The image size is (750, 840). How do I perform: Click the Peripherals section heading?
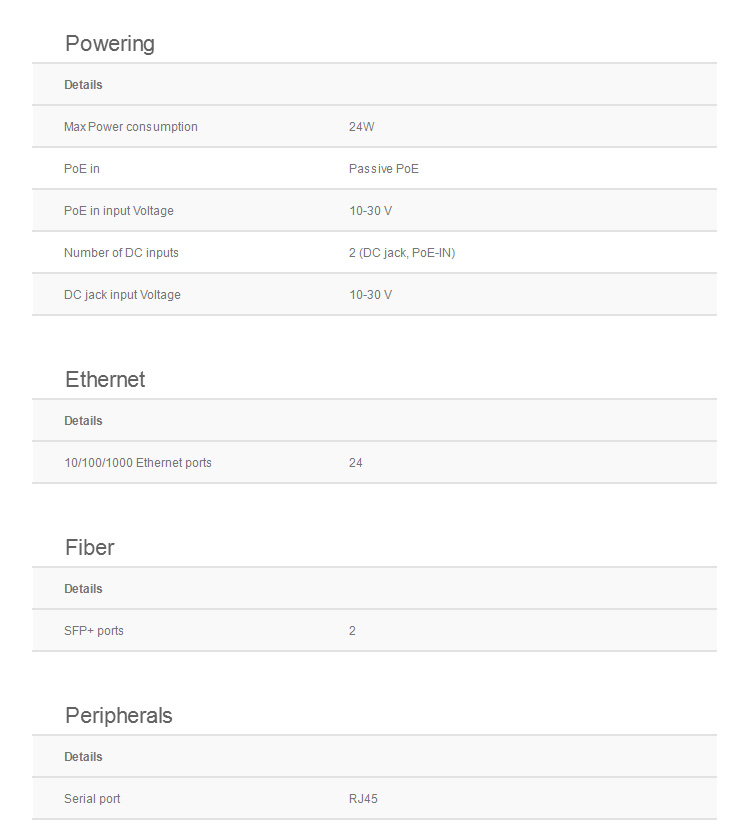[x=119, y=716]
